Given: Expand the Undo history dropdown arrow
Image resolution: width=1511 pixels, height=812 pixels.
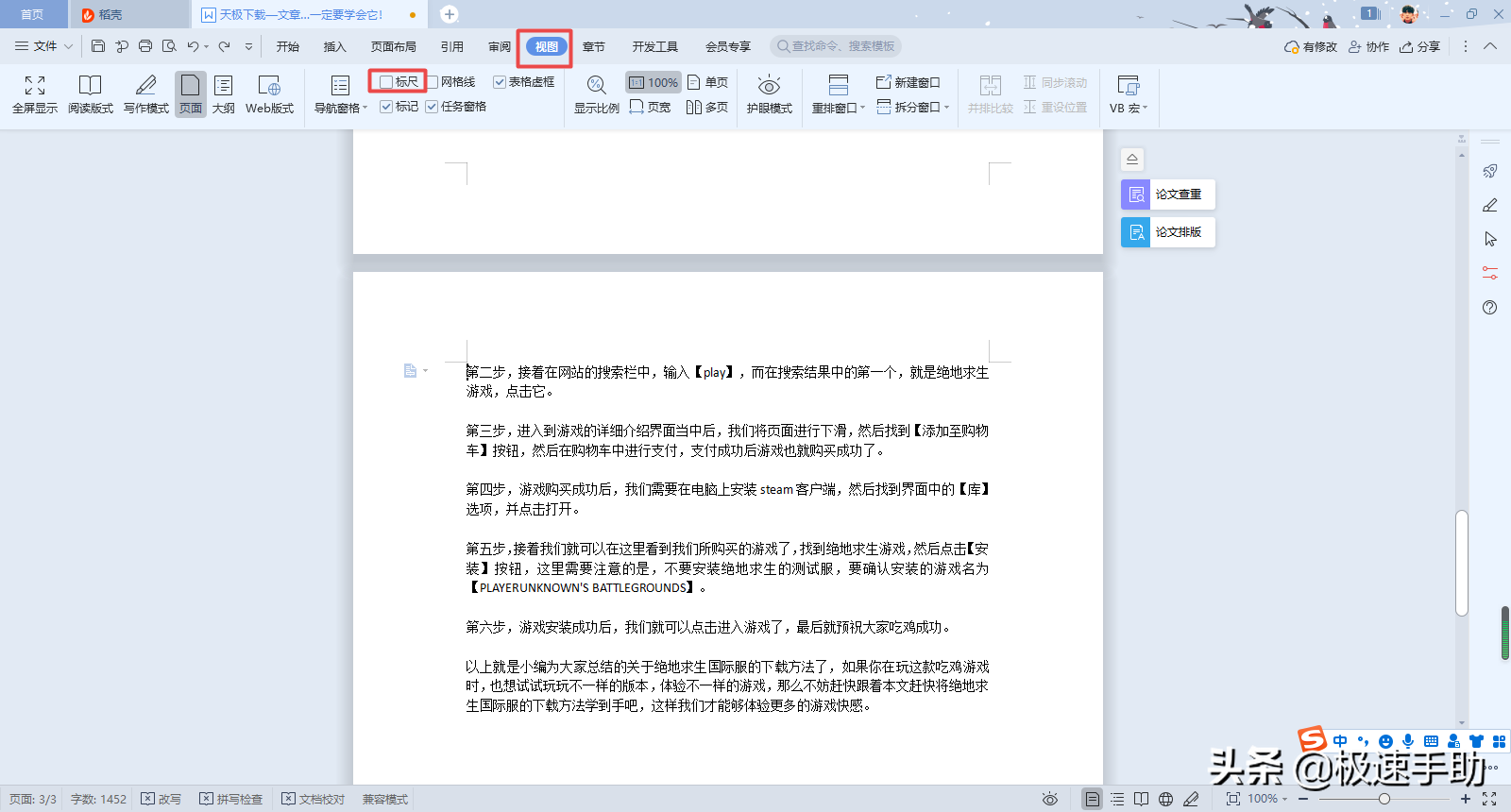Looking at the screenshot, I should point(206,46).
